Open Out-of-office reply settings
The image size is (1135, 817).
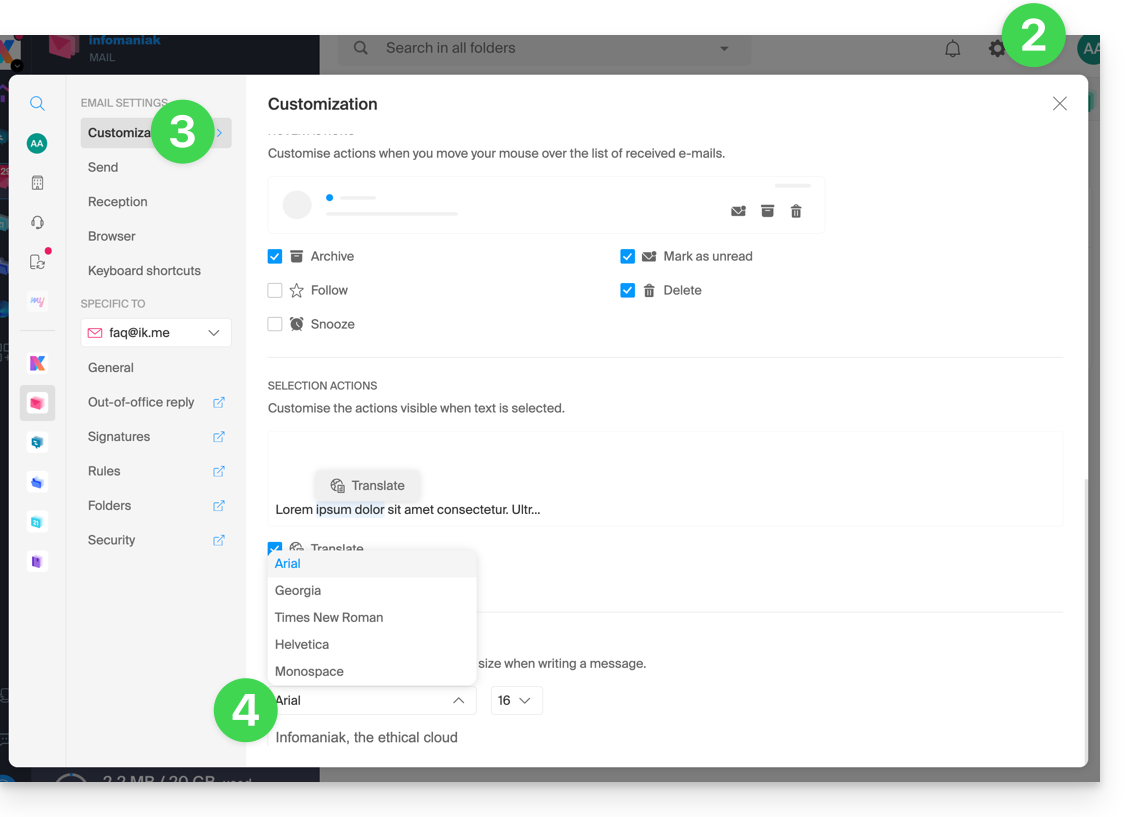[x=141, y=402]
